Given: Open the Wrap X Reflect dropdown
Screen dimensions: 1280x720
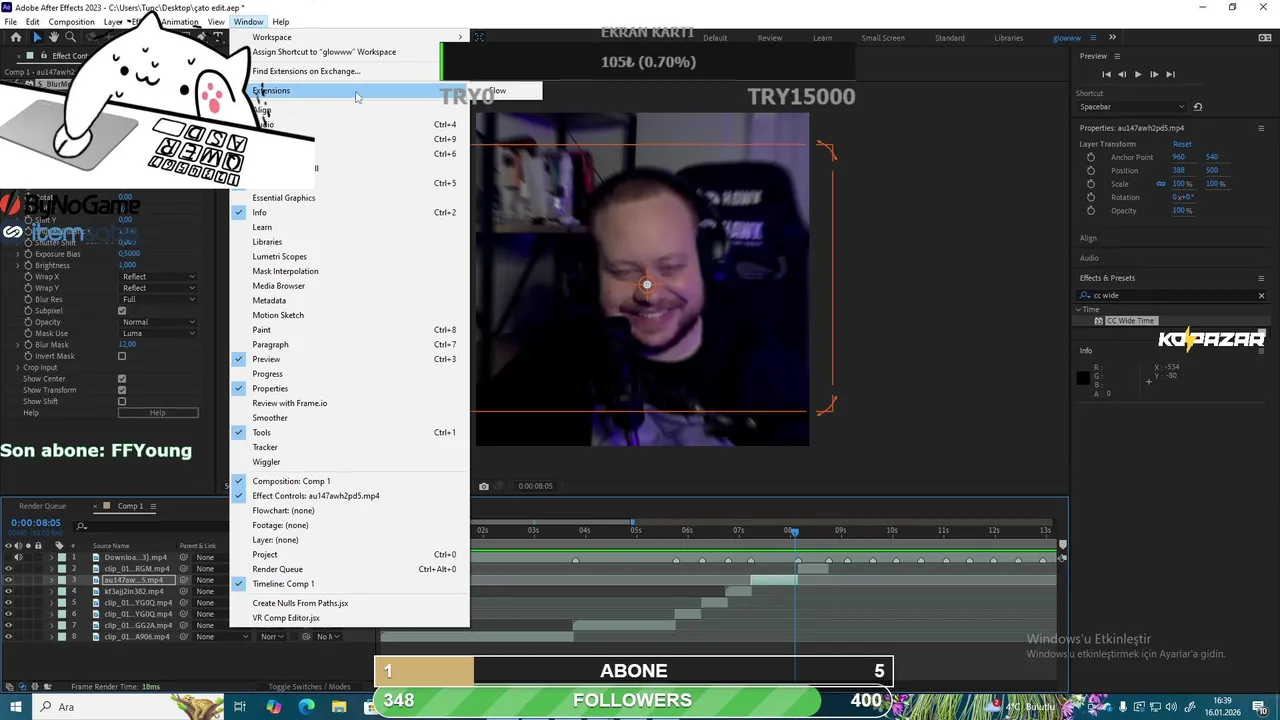Looking at the screenshot, I should coord(158,277).
